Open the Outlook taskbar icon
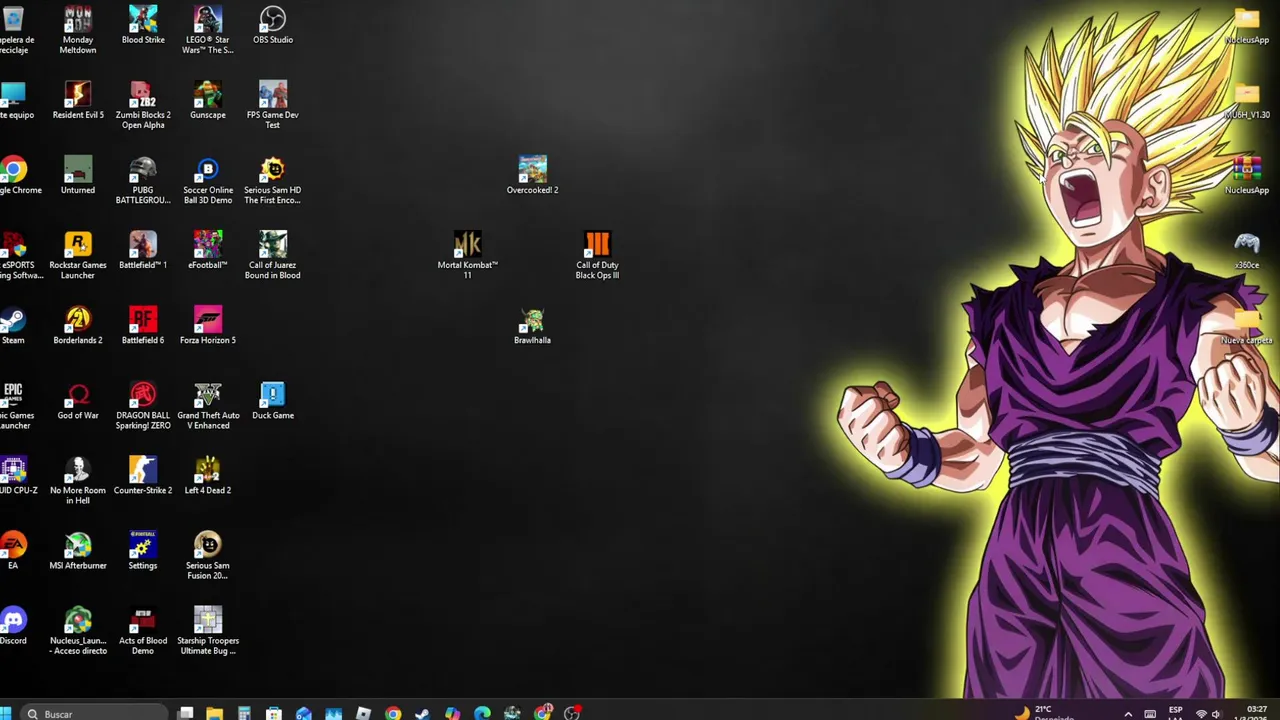The height and width of the screenshot is (720, 1280). [304, 713]
